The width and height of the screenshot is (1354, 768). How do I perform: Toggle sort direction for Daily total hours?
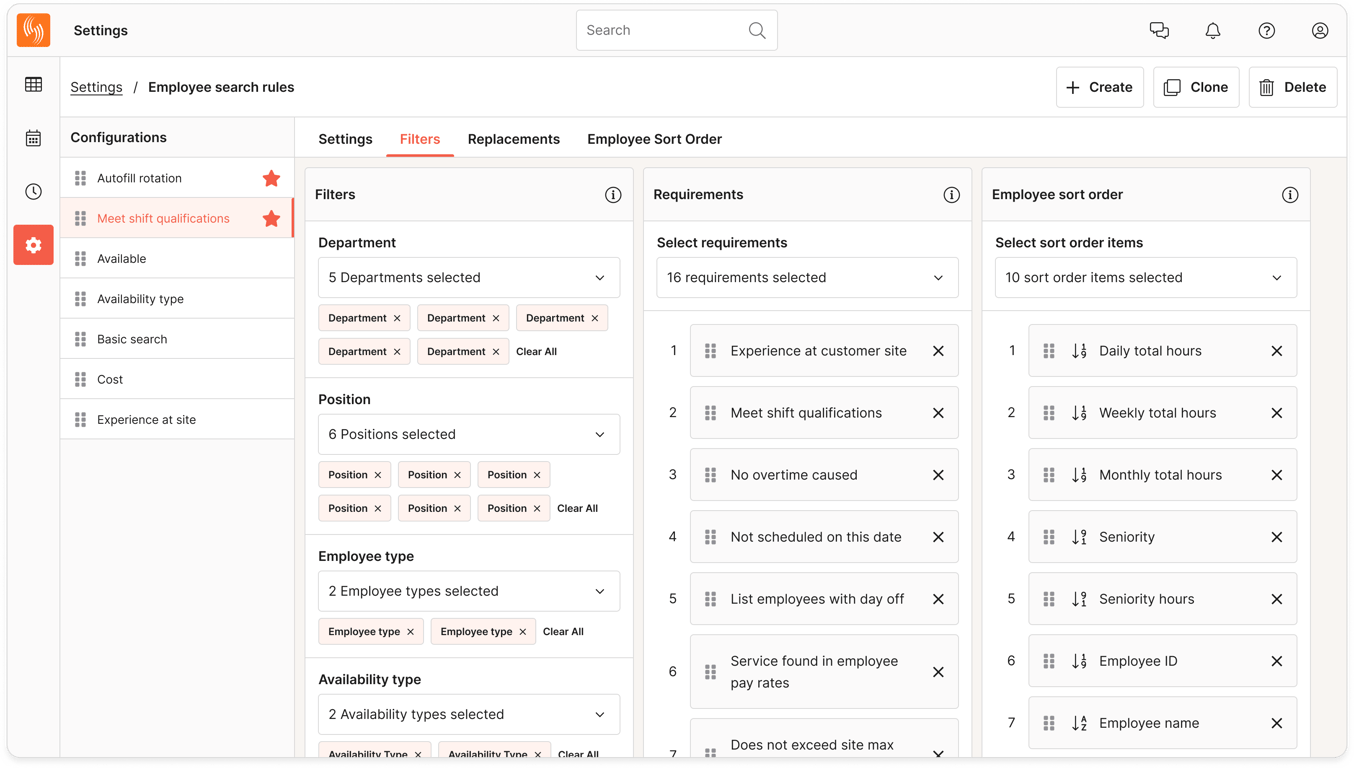[x=1080, y=351]
